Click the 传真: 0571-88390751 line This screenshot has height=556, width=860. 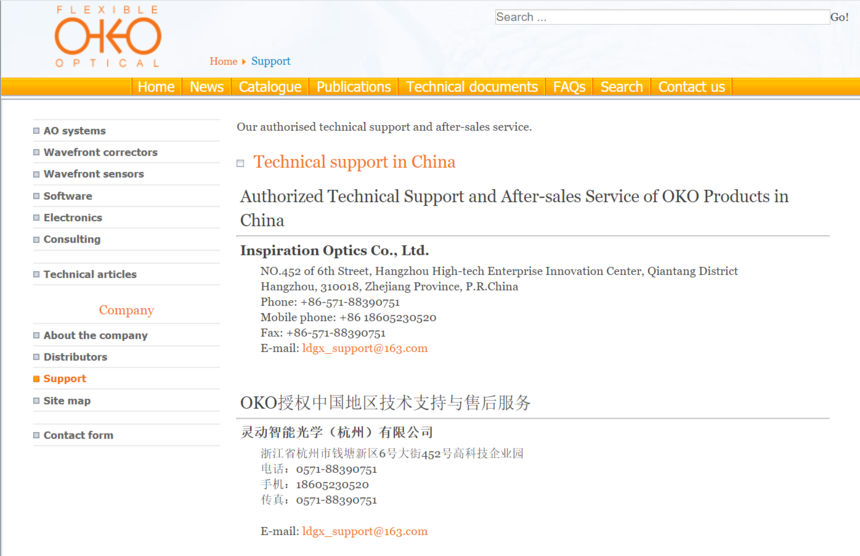[x=319, y=500]
